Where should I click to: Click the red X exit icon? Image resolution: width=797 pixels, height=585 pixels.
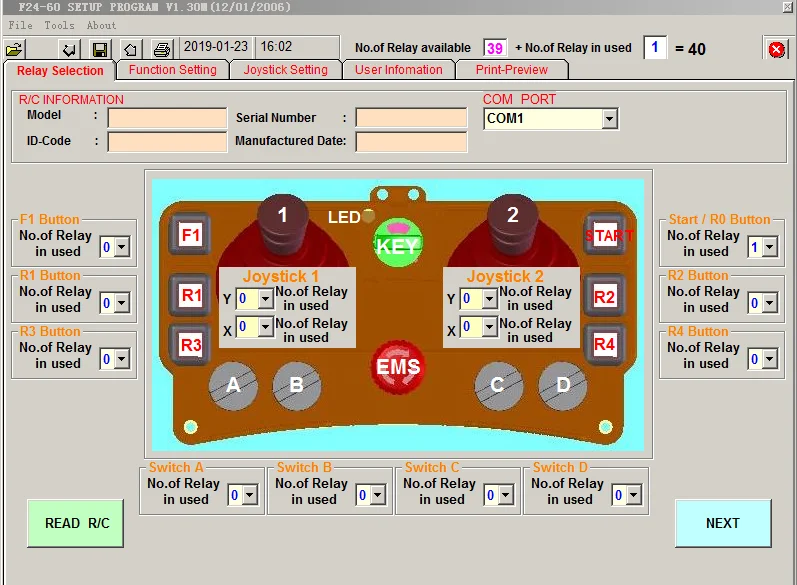click(x=776, y=49)
